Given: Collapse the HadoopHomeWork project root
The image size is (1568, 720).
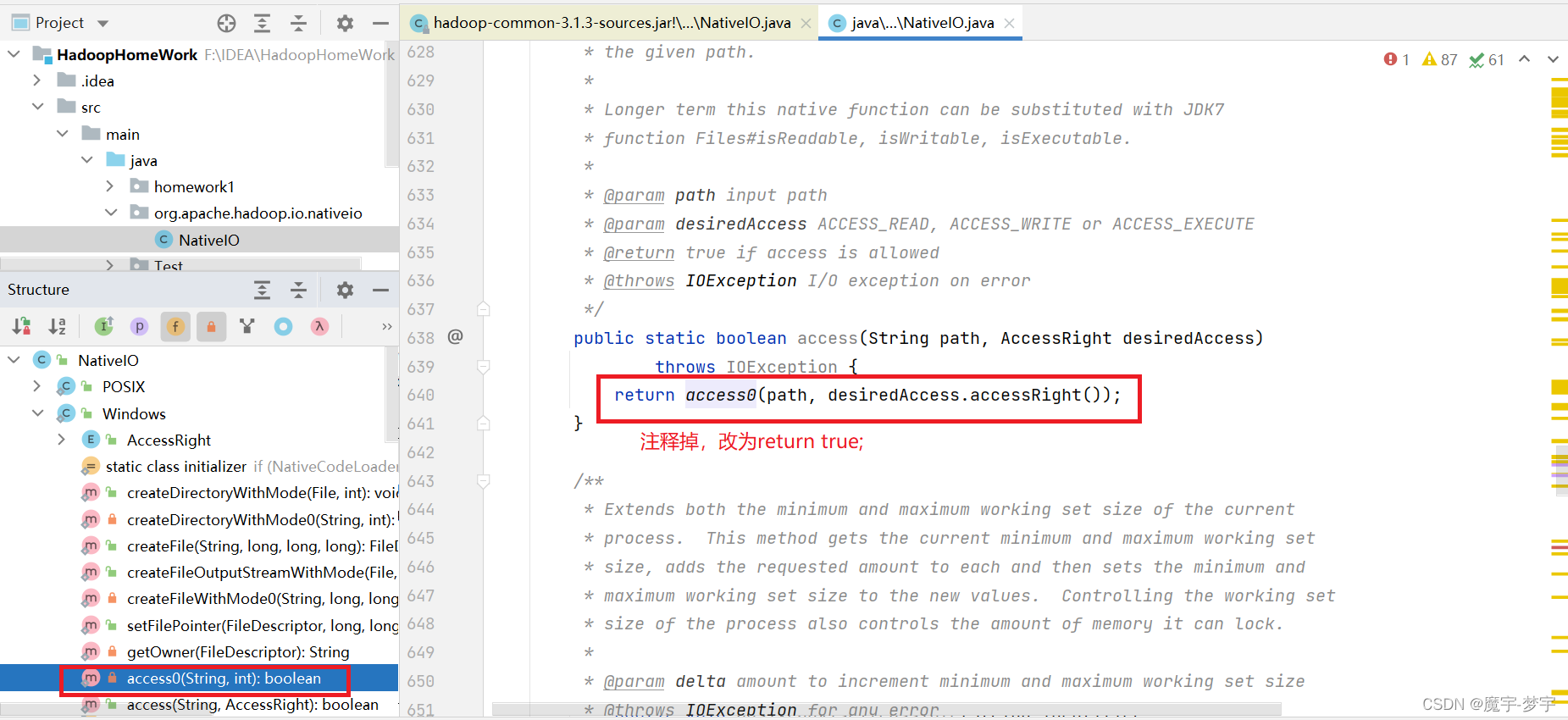Looking at the screenshot, I should click(14, 54).
